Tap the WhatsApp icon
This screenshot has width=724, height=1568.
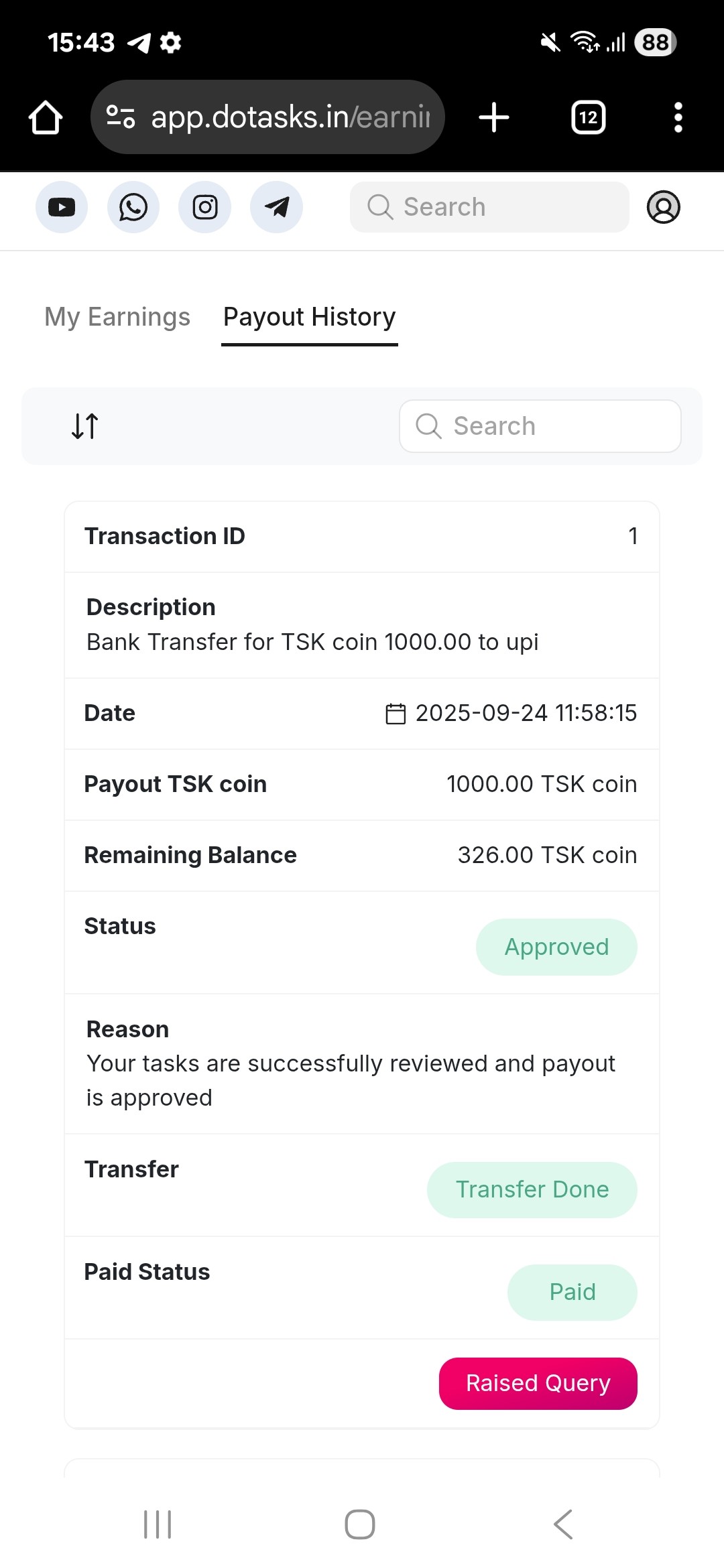(133, 207)
